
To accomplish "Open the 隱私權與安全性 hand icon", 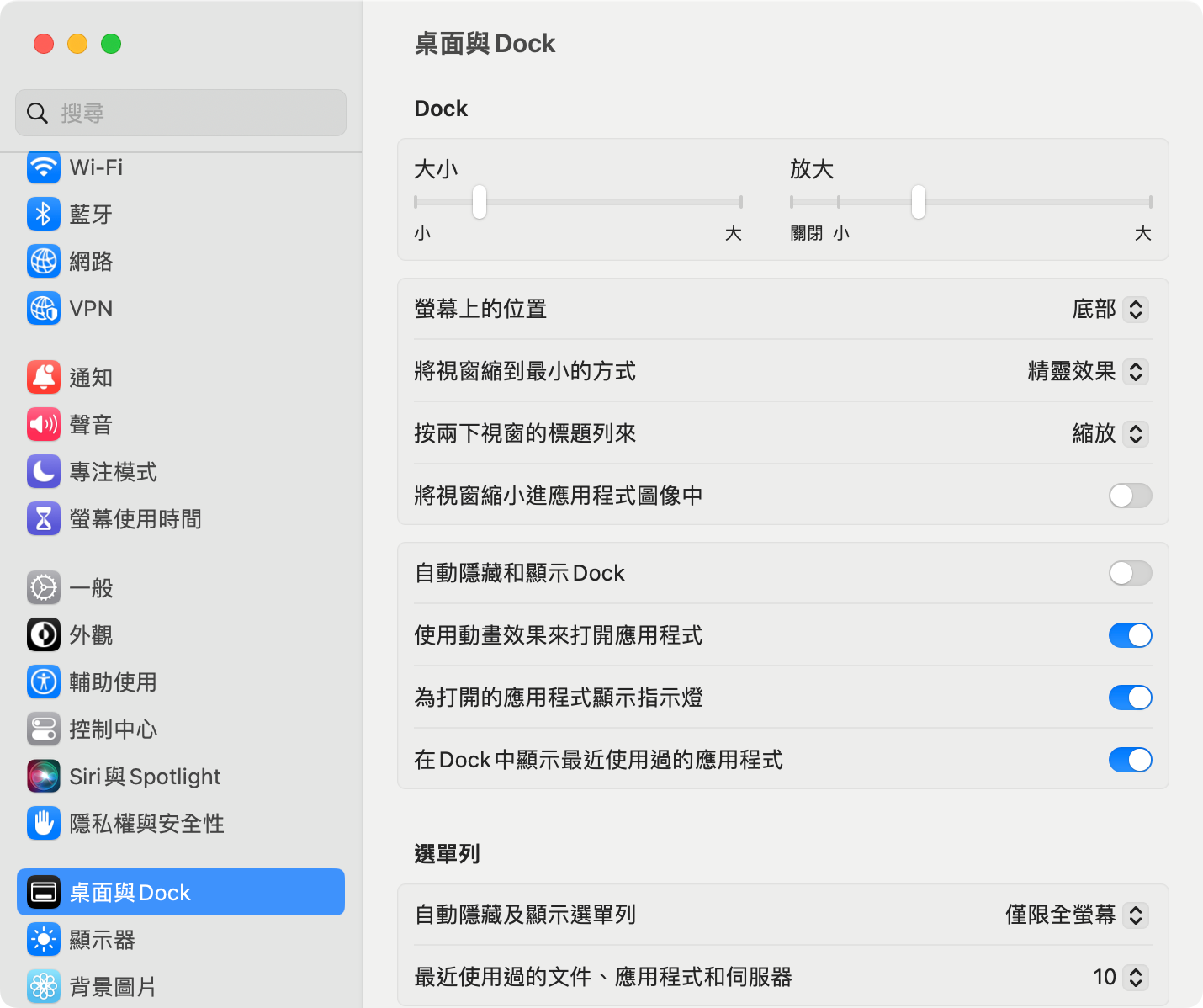I will [44, 824].
